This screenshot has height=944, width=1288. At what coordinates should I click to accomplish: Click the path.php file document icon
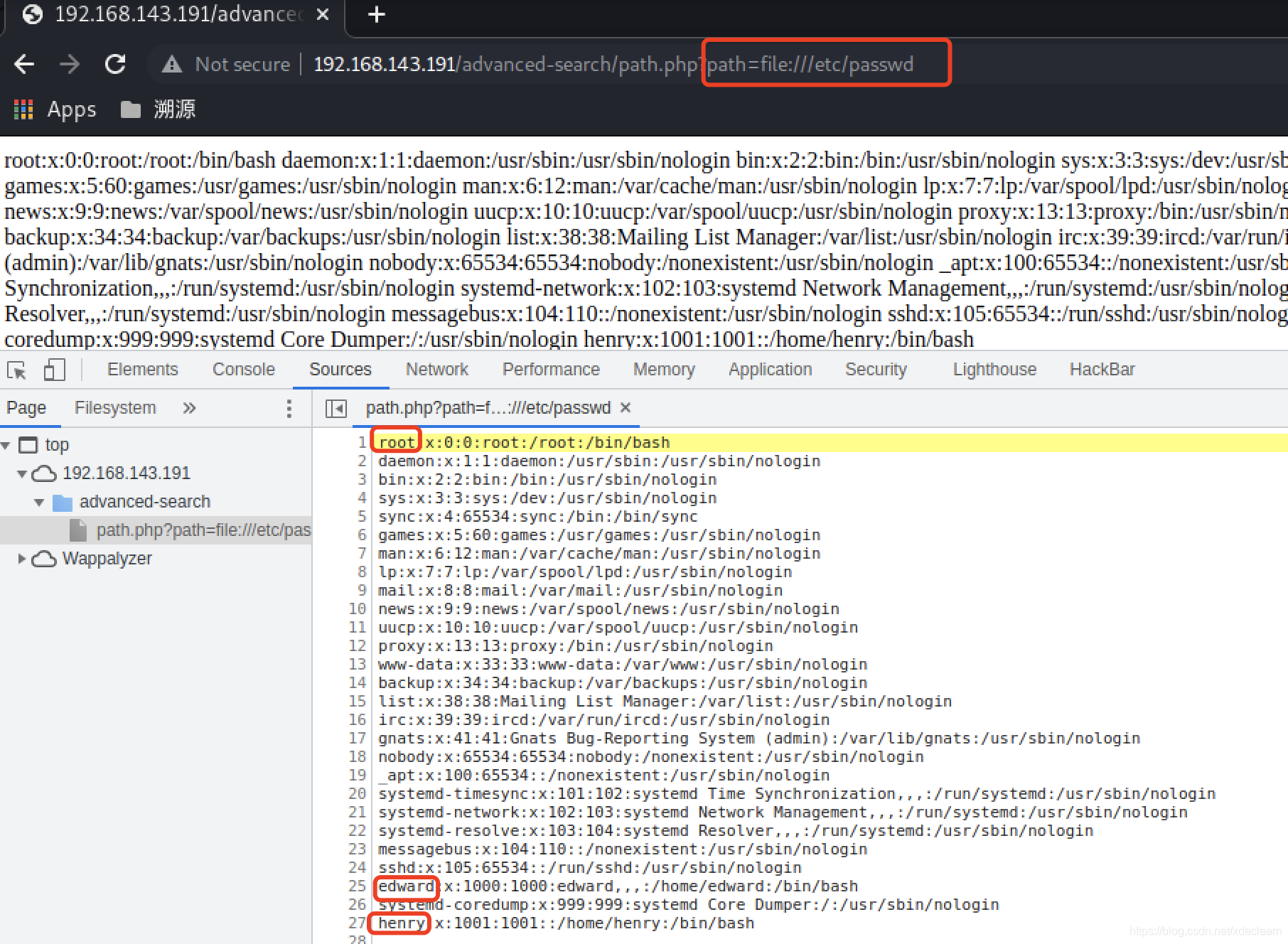click(x=78, y=530)
